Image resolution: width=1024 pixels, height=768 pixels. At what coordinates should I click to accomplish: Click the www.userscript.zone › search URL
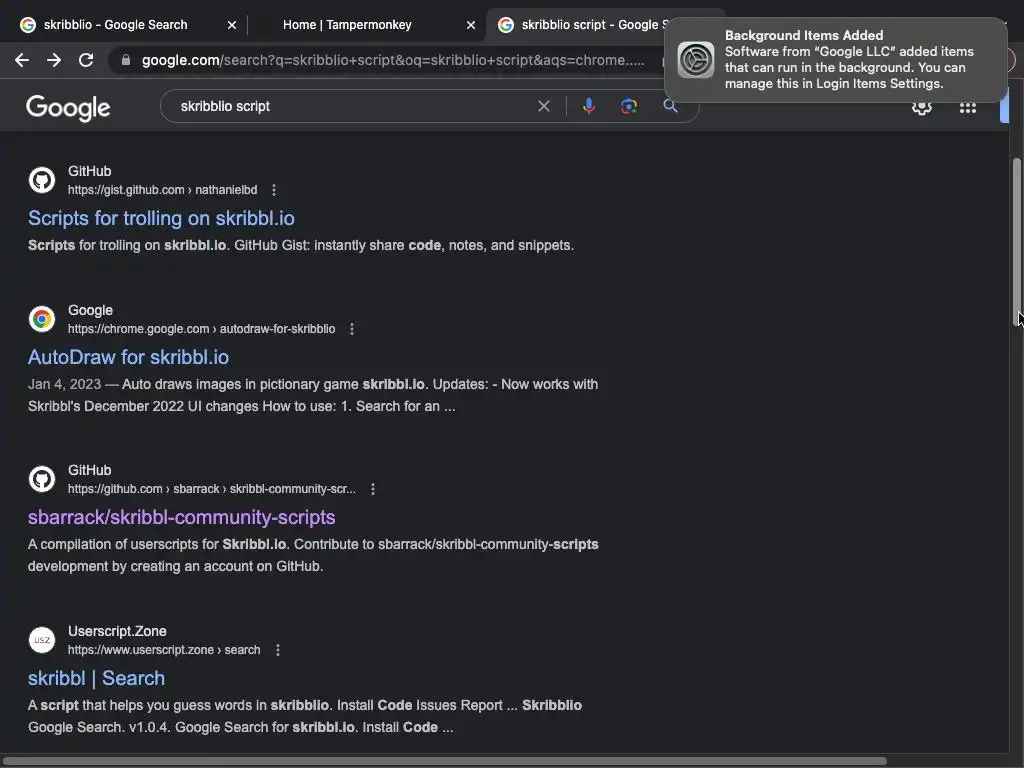pyautogui.click(x=164, y=650)
